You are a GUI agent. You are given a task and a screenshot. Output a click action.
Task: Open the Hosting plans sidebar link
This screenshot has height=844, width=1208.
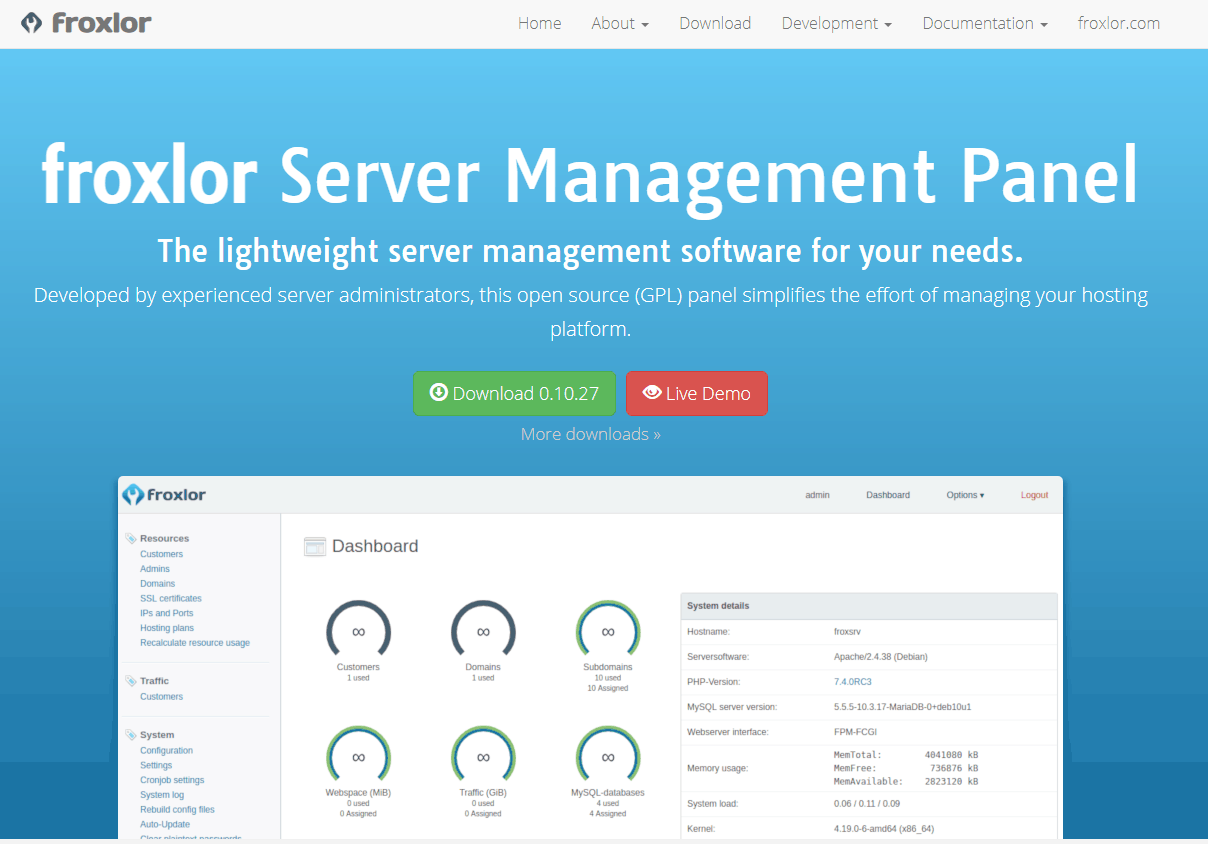(x=167, y=628)
